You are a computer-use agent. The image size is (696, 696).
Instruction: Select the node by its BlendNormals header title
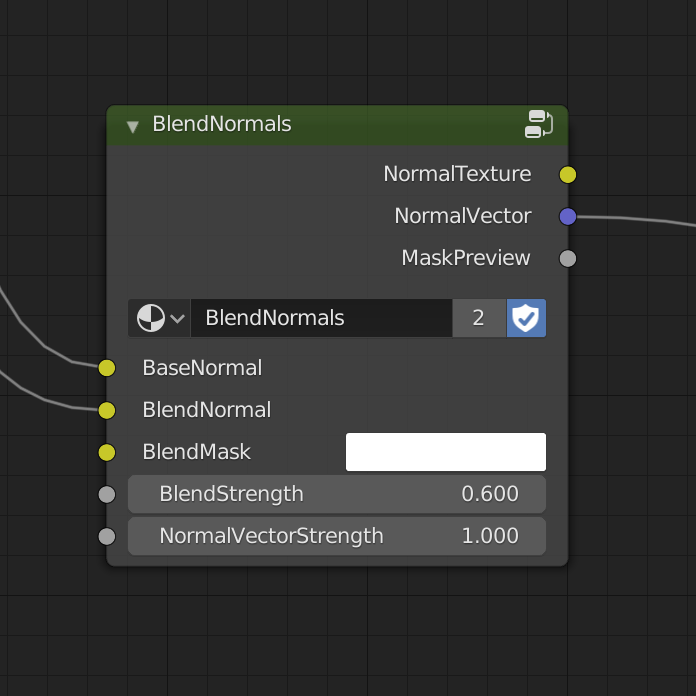[x=222, y=124]
